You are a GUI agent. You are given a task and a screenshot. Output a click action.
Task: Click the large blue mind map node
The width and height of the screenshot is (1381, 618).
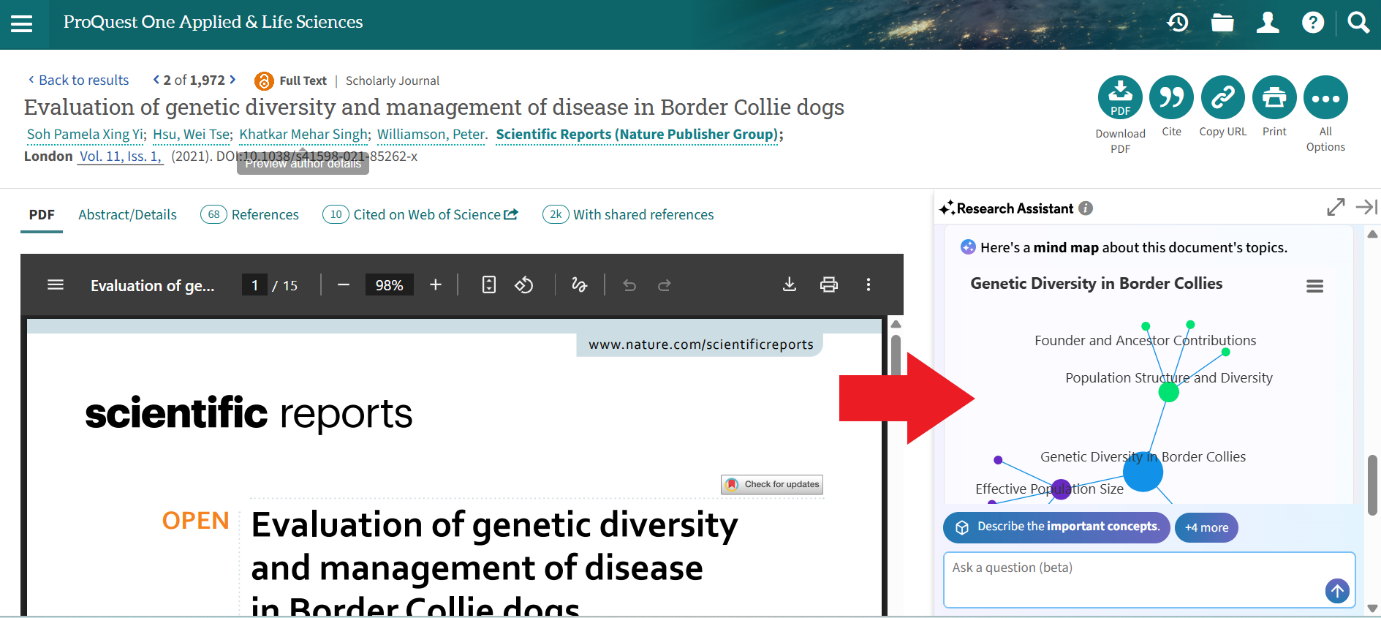[x=1143, y=473]
